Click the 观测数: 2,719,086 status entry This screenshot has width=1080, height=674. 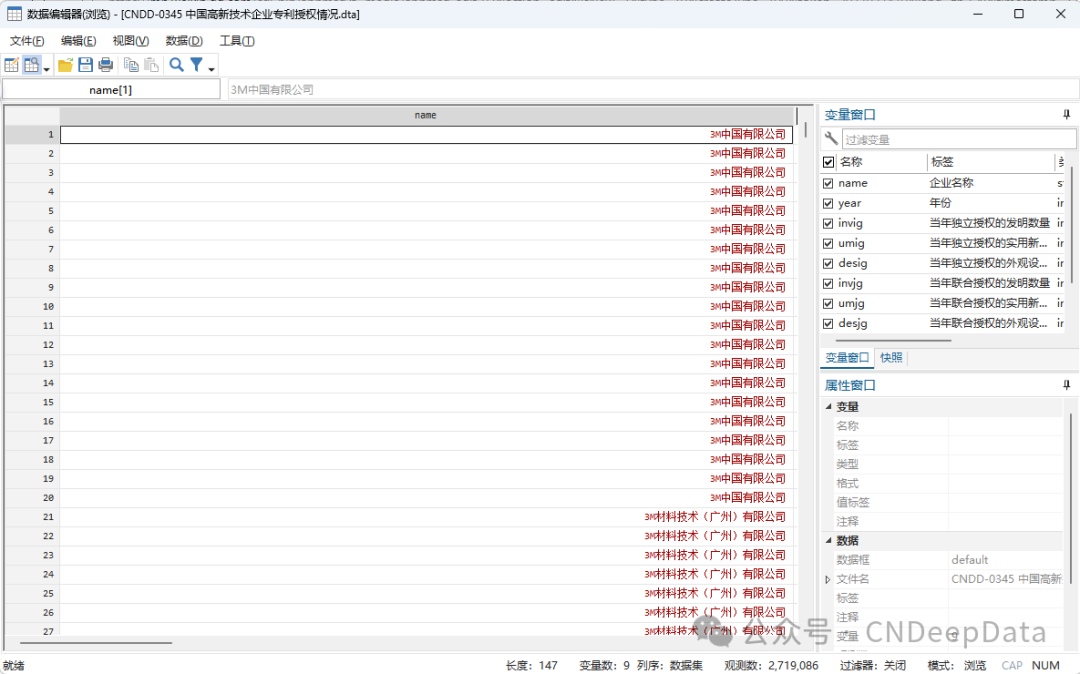click(771, 665)
